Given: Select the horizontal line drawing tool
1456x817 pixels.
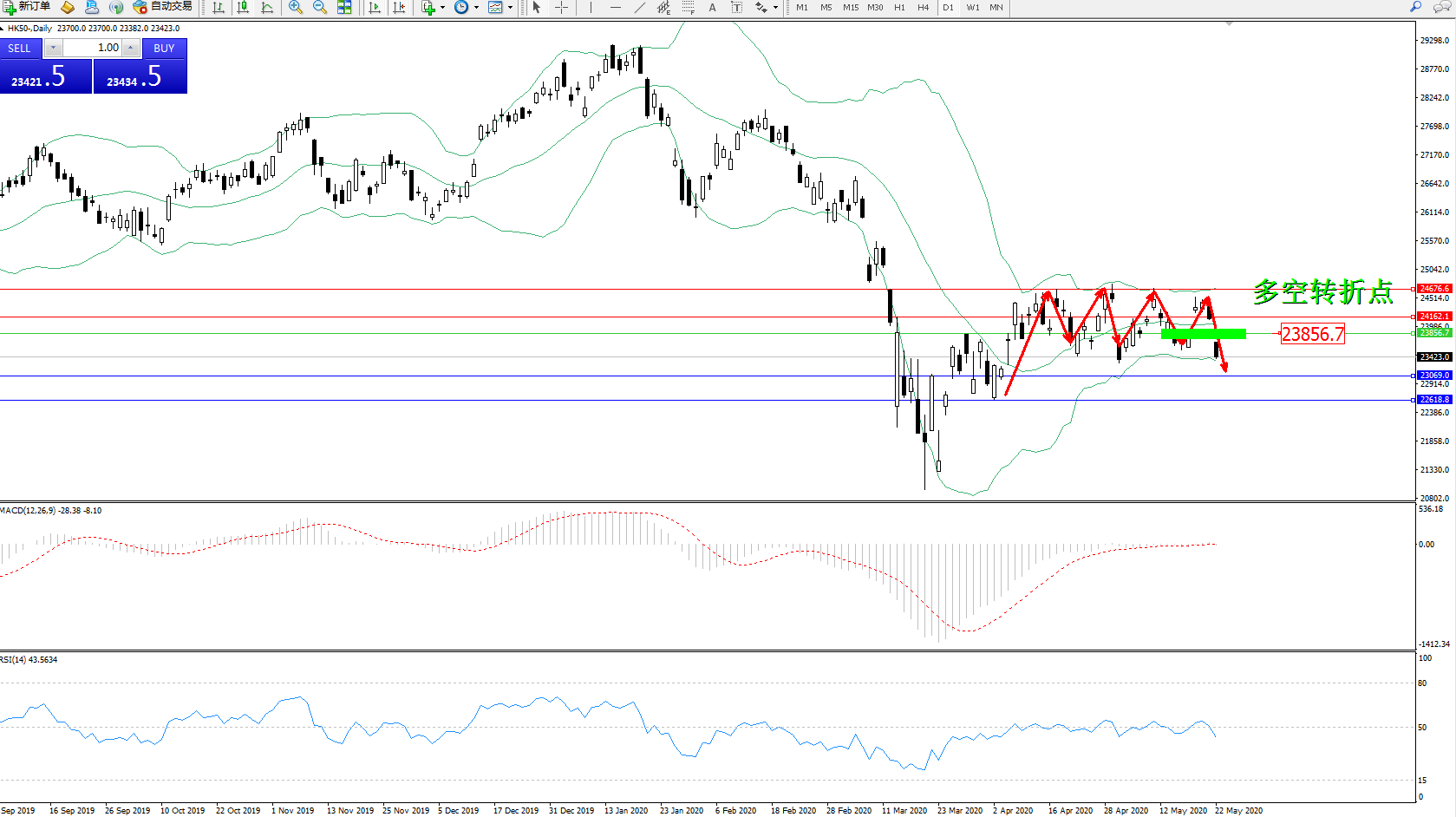Looking at the screenshot, I should point(615,7).
